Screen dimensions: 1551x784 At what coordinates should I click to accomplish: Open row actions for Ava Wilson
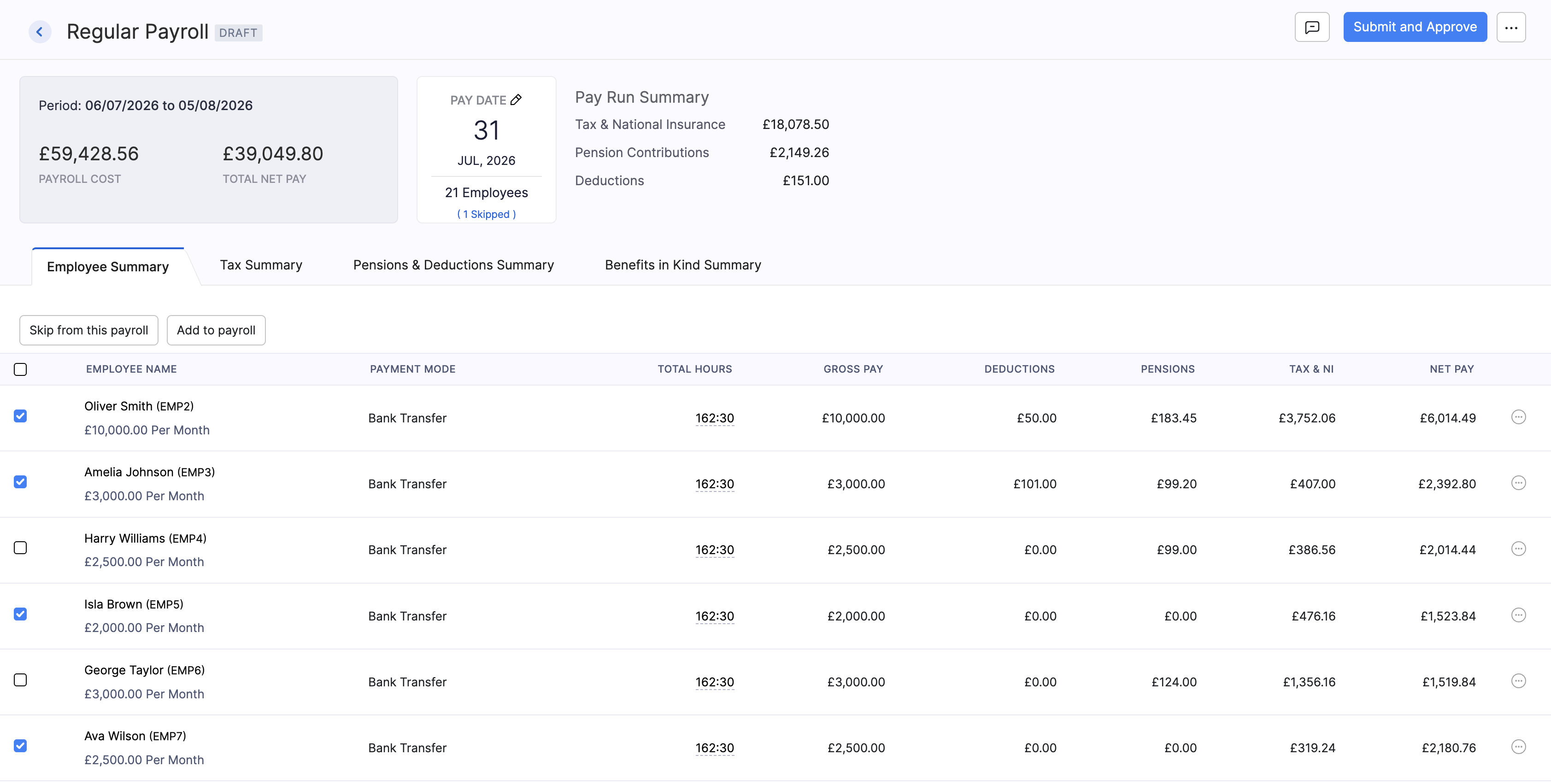(1518, 747)
